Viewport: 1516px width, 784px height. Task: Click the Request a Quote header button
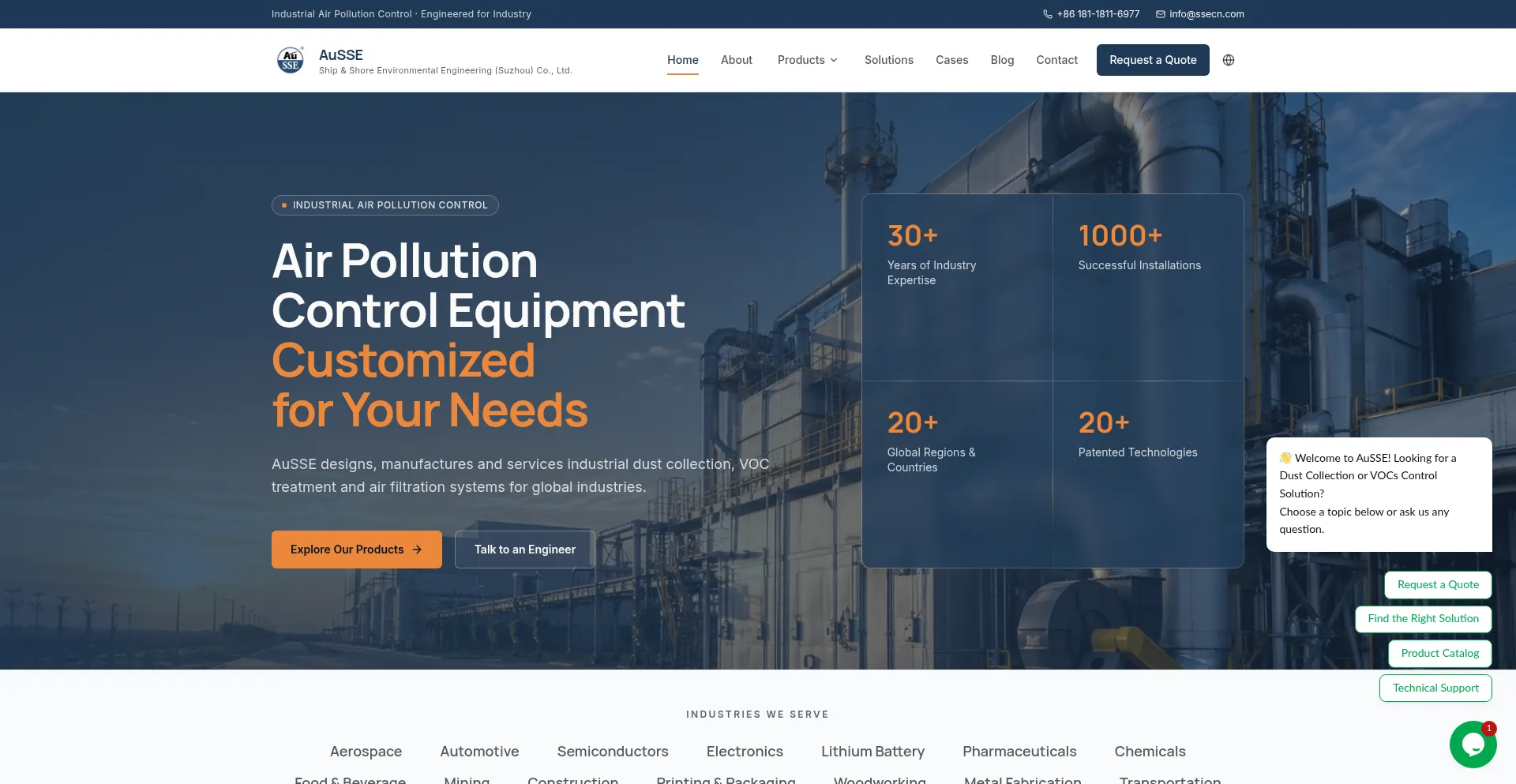tap(1153, 60)
